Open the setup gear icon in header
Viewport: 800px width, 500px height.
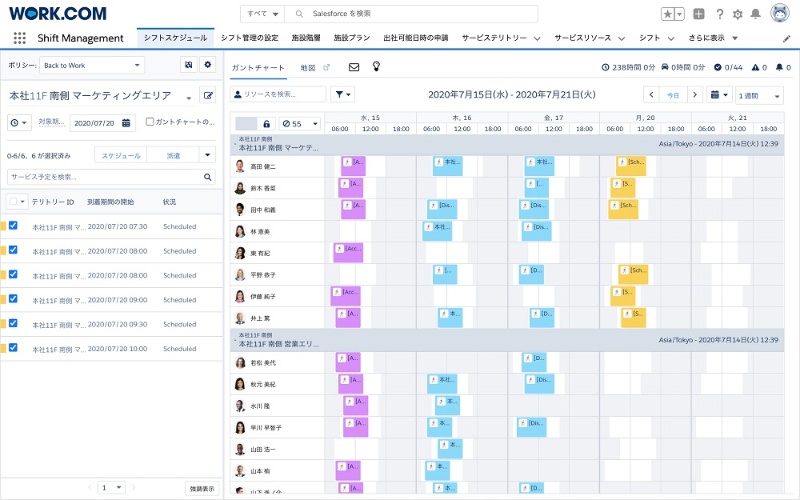(x=738, y=14)
